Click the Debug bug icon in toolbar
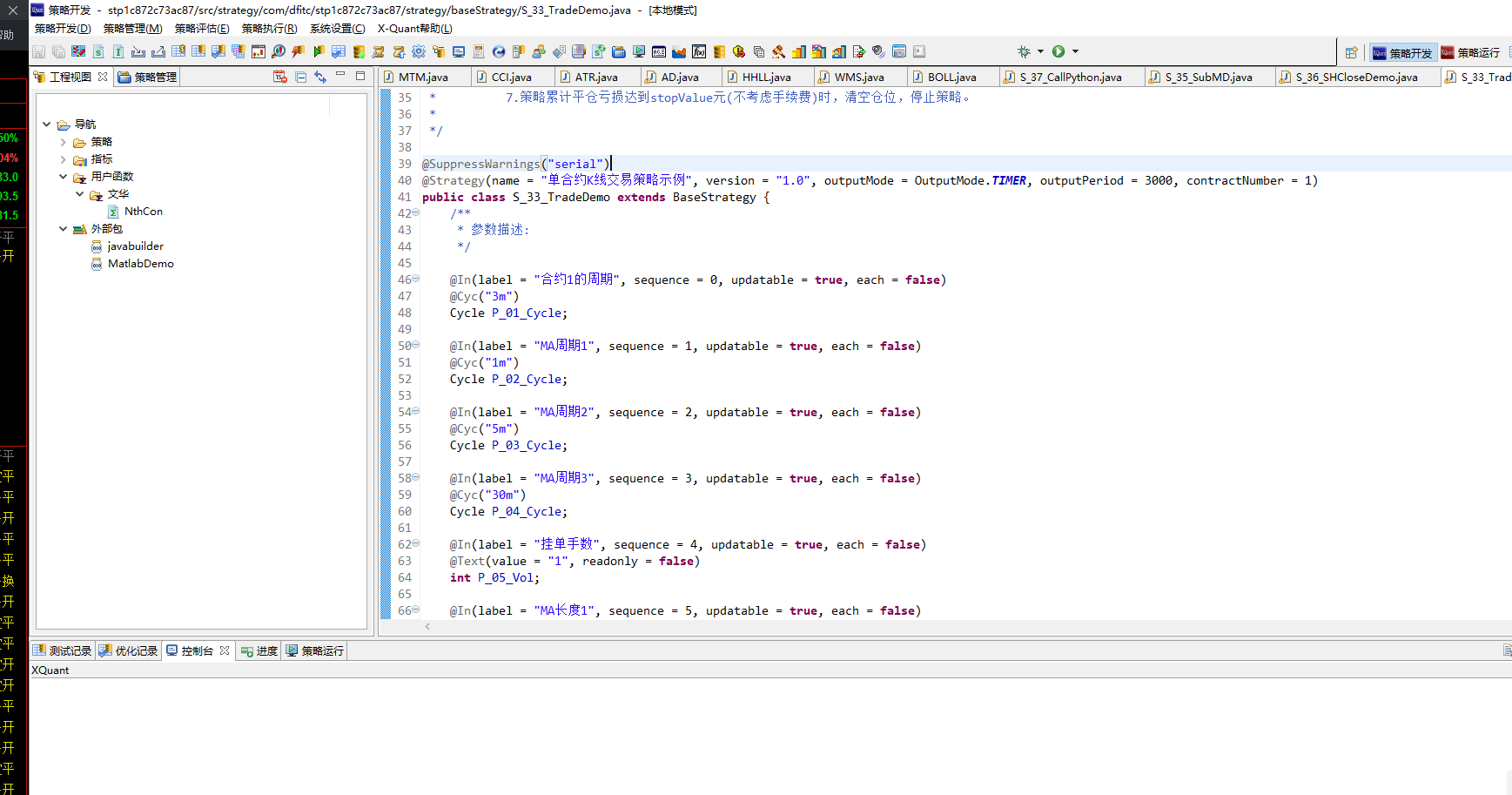Screen dimensions: 1512x795 point(1024,51)
